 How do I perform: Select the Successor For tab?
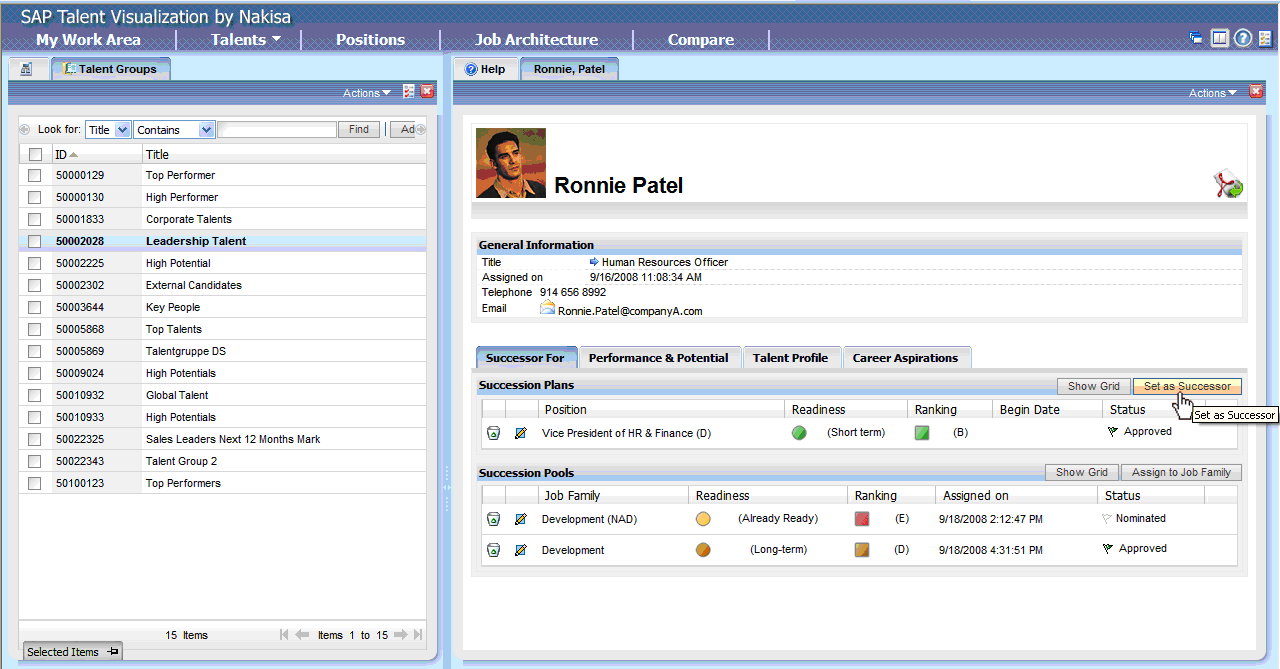point(525,358)
